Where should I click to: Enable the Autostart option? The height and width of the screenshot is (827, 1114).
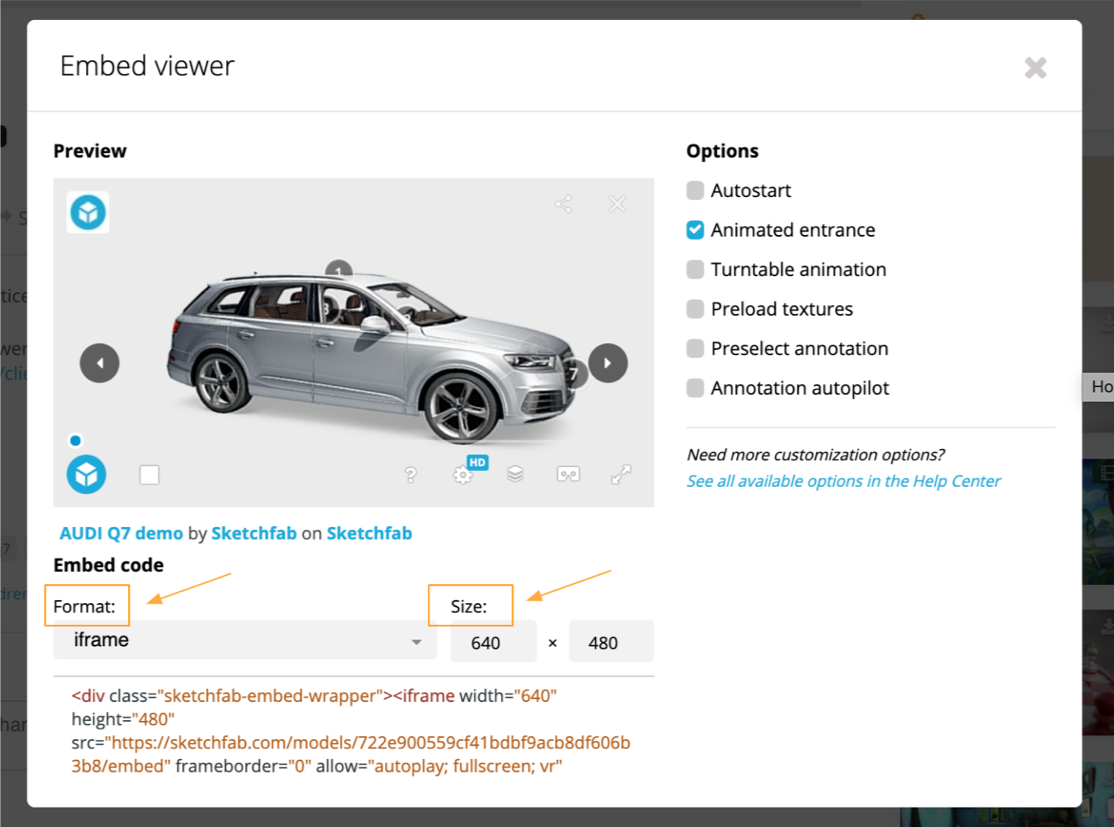click(695, 190)
